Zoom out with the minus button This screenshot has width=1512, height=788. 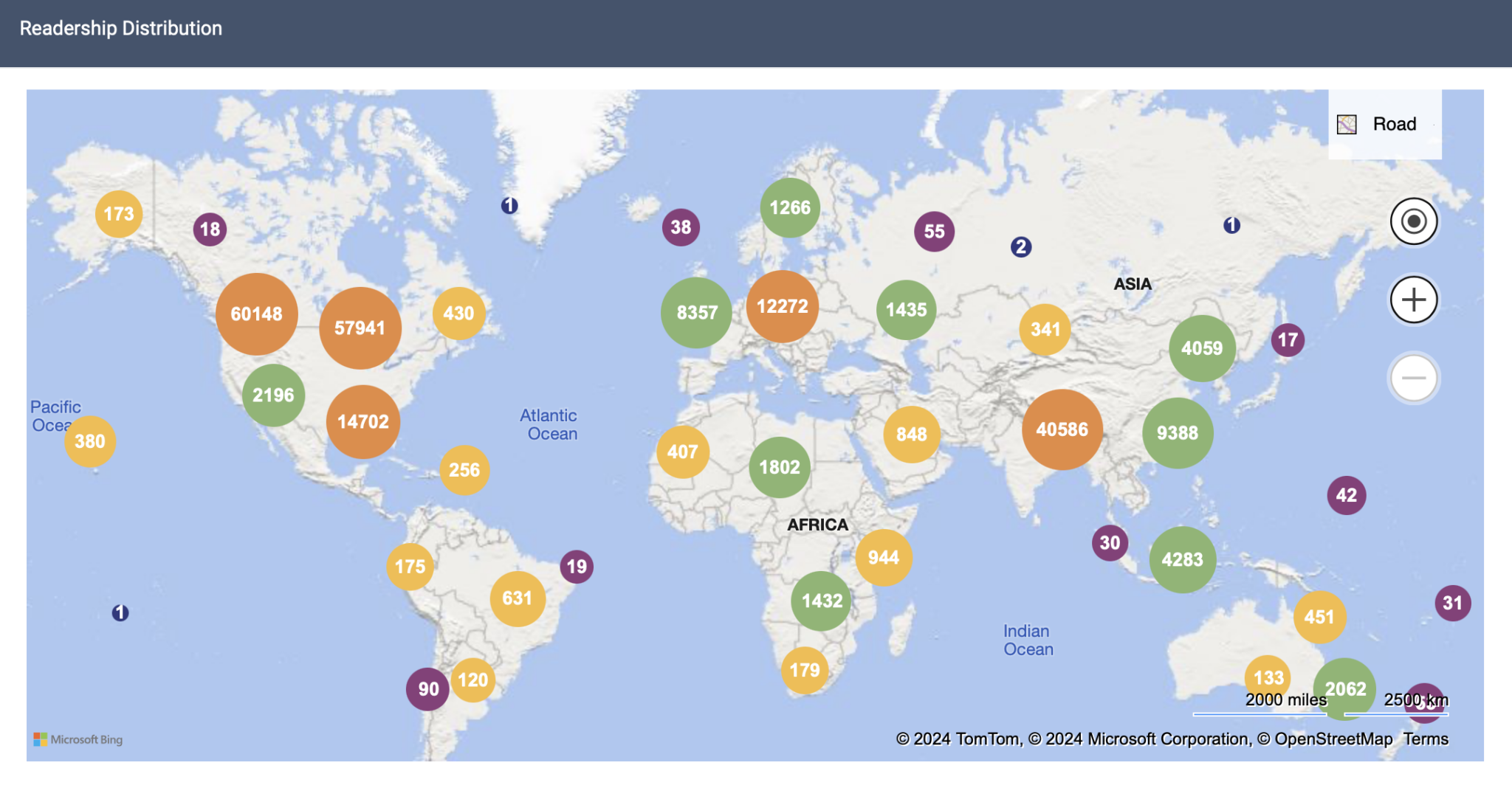1413,378
